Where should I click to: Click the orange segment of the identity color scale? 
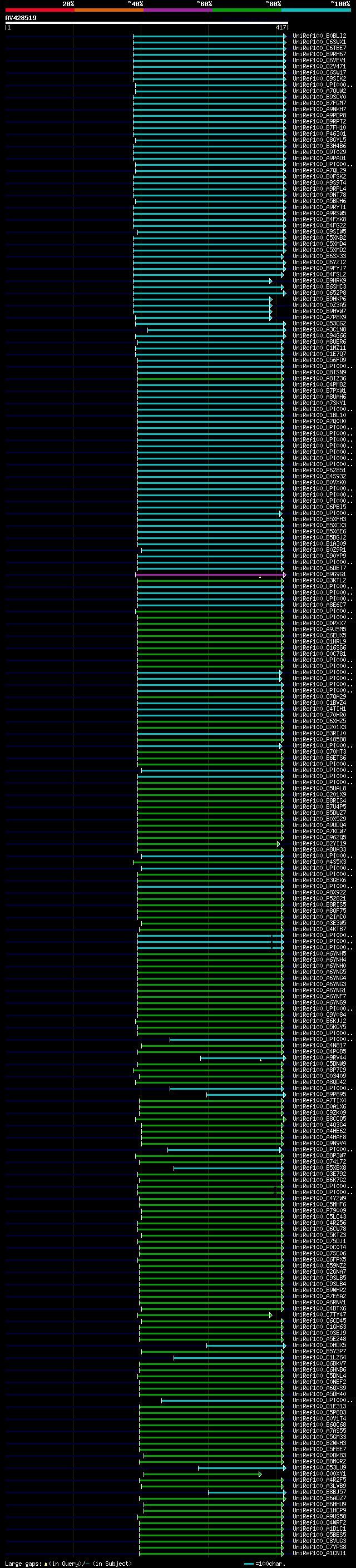(109, 10)
